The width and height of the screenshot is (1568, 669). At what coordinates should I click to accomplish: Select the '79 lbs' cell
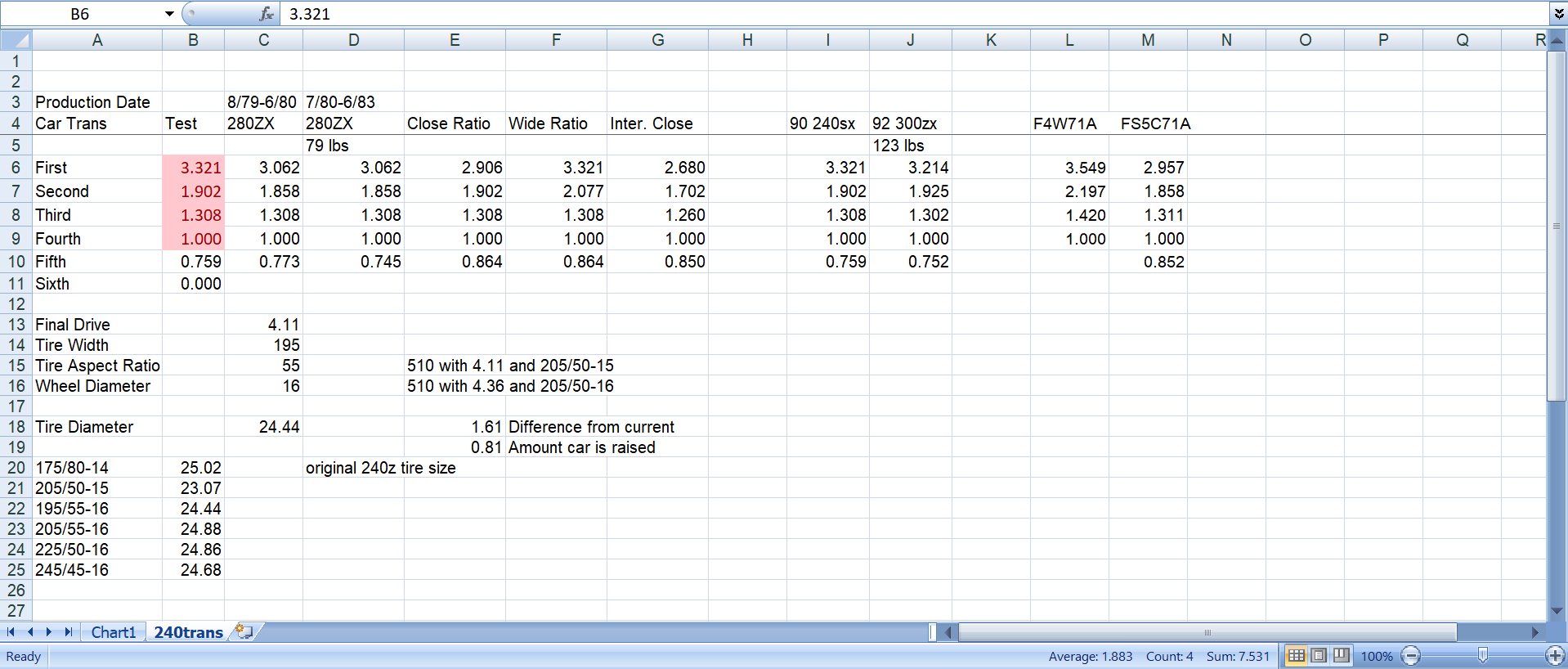353,146
